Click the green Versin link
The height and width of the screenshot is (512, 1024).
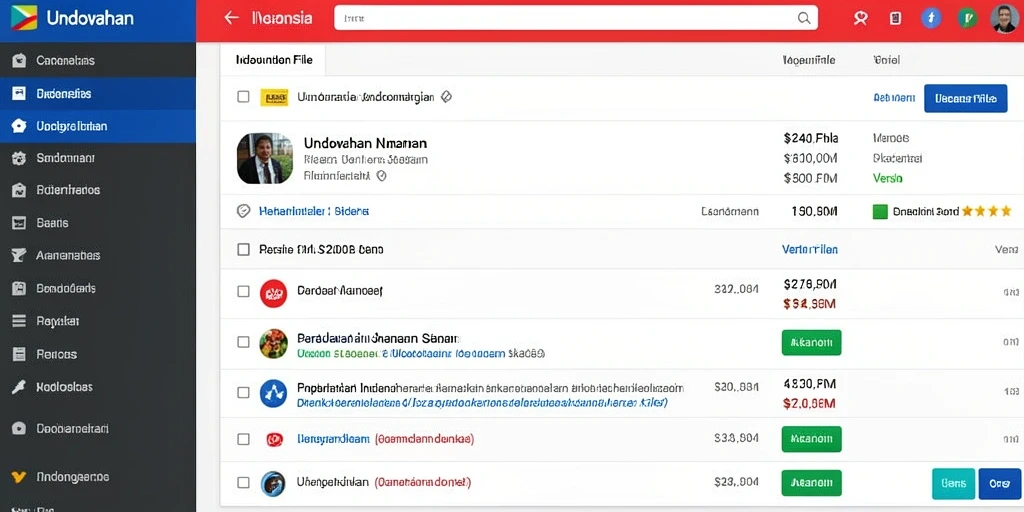coord(888,178)
